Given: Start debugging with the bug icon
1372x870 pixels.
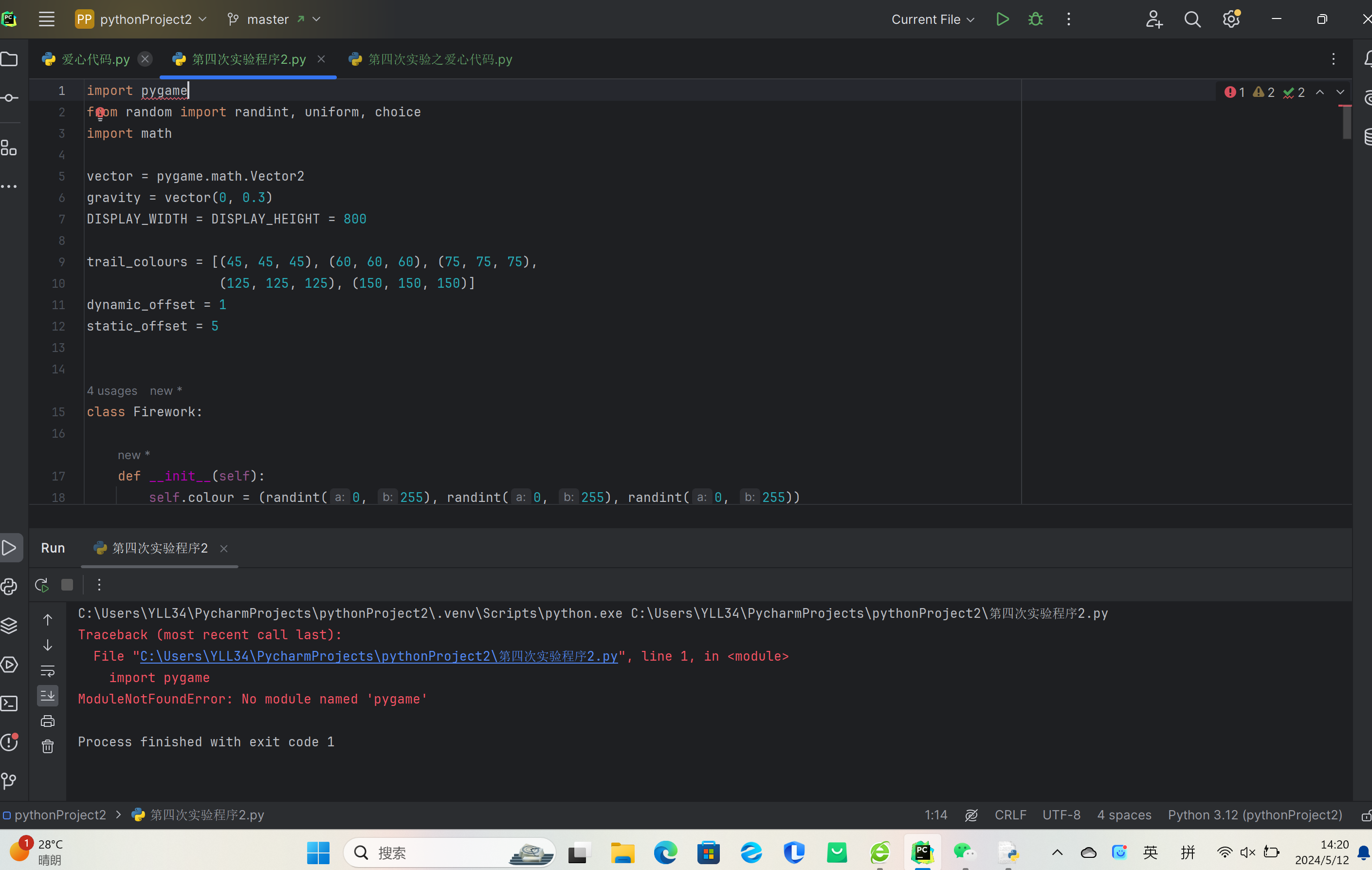Looking at the screenshot, I should tap(1036, 19).
